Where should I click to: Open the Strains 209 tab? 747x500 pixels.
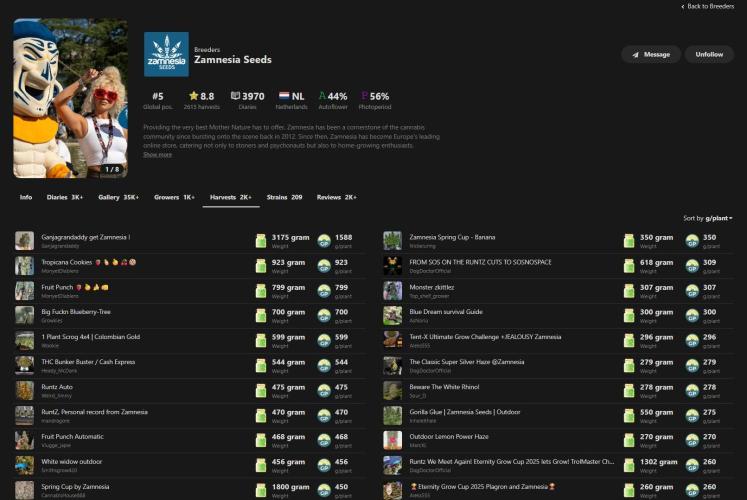(x=284, y=197)
